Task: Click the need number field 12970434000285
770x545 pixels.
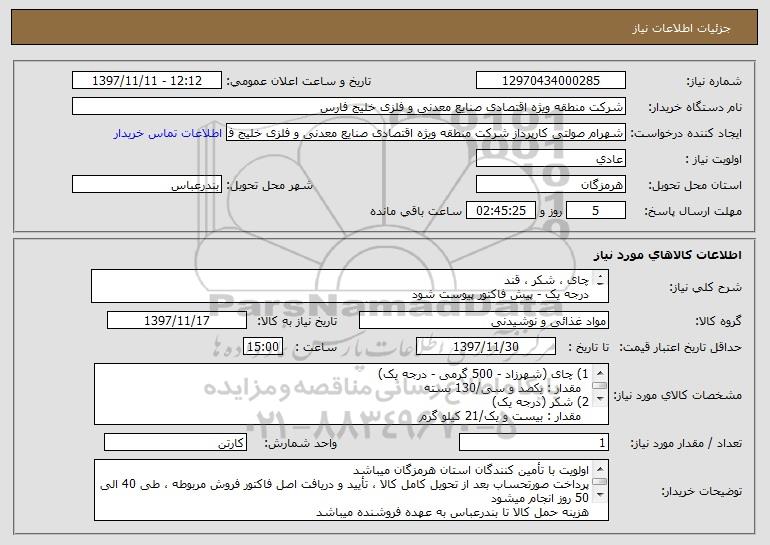Action: point(551,81)
